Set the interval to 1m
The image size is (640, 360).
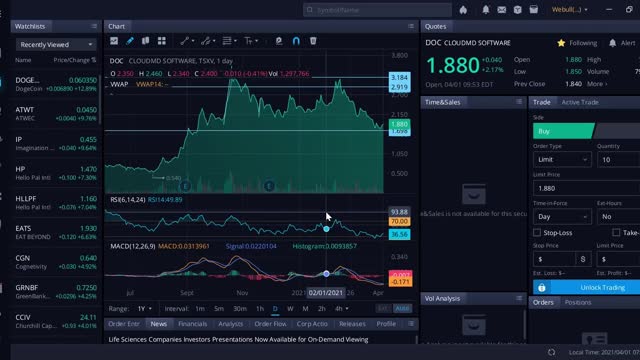click(200, 309)
